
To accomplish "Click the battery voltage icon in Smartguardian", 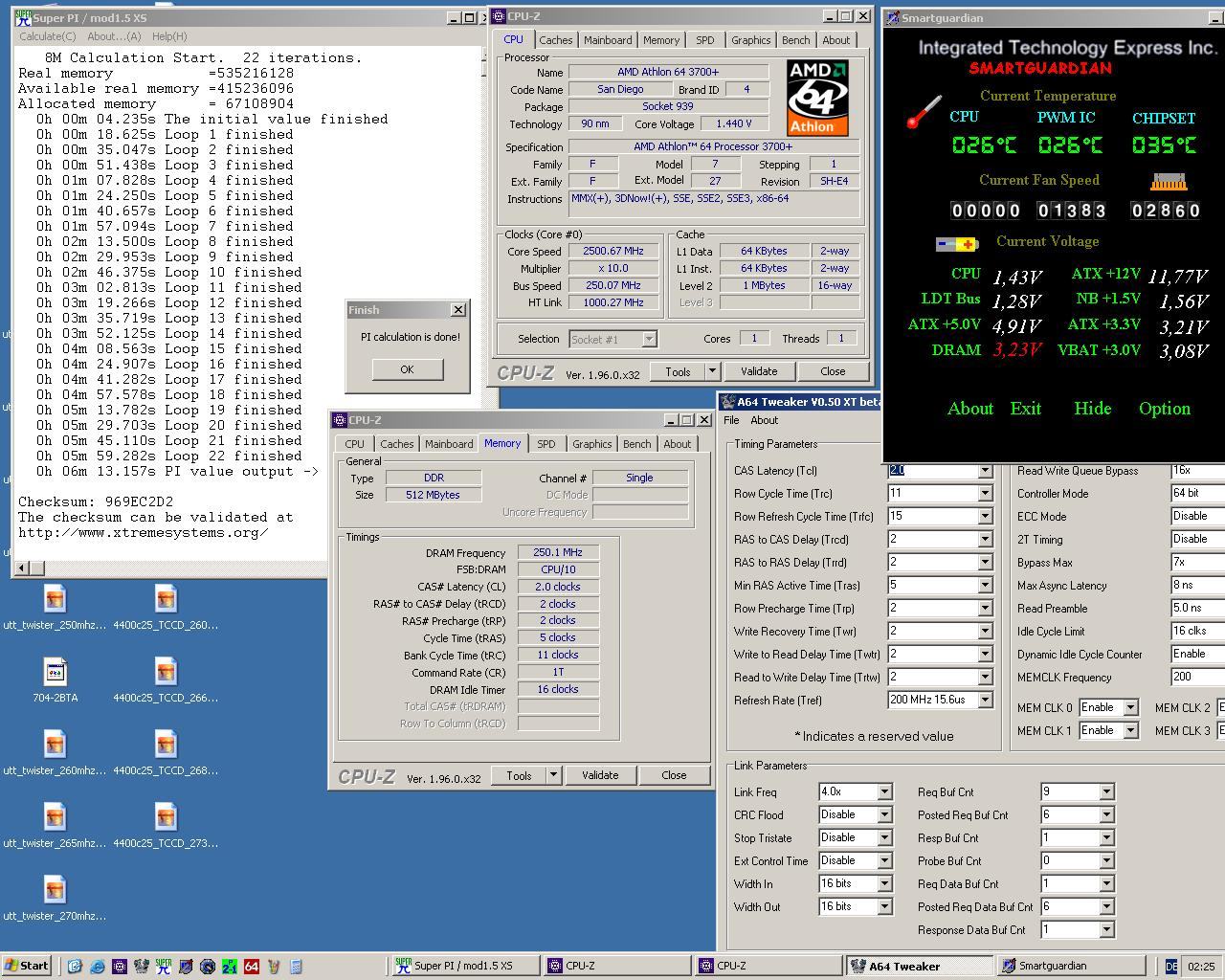I will click(957, 244).
